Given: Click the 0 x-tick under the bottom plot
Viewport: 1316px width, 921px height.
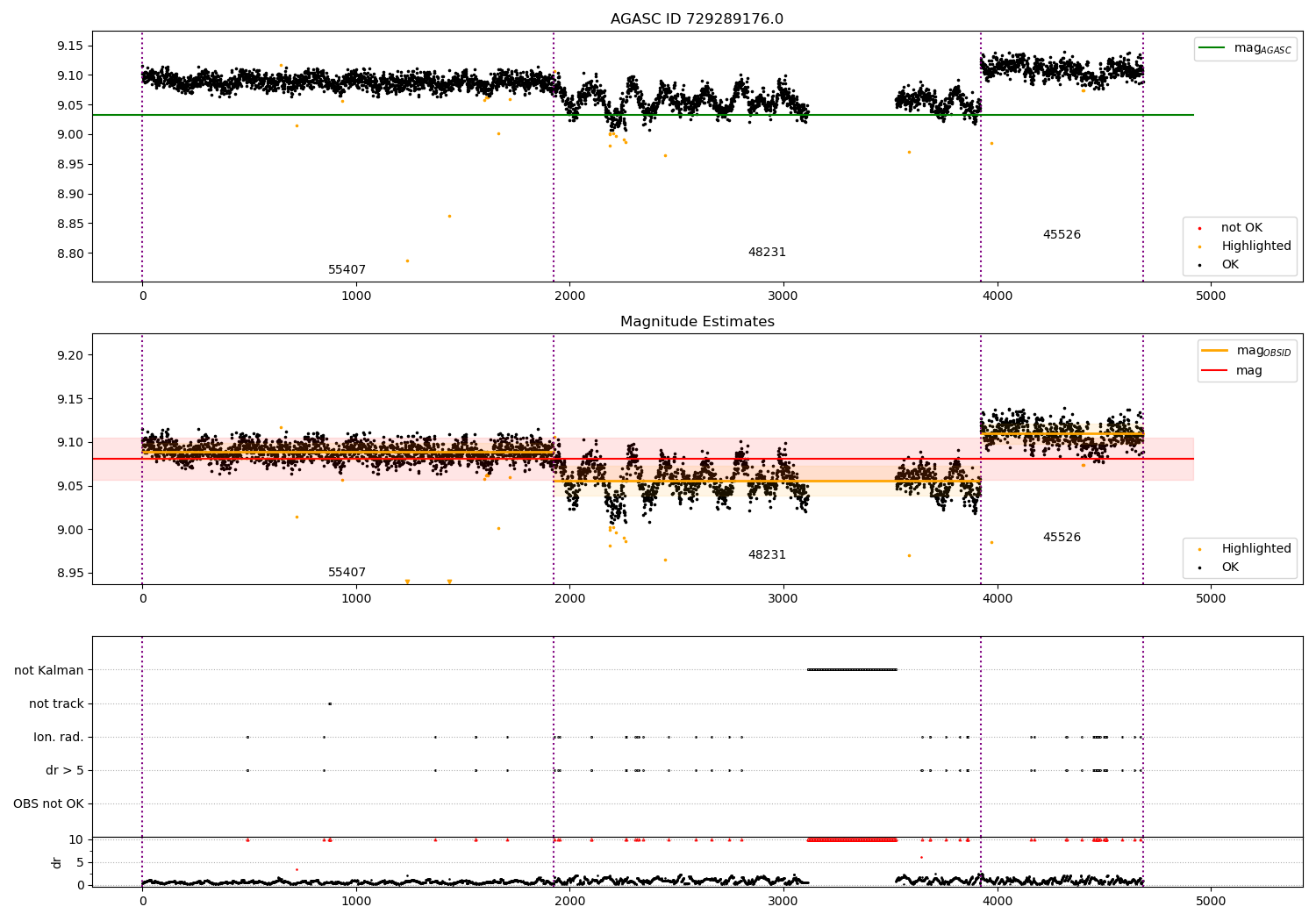Looking at the screenshot, I should (x=142, y=902).
